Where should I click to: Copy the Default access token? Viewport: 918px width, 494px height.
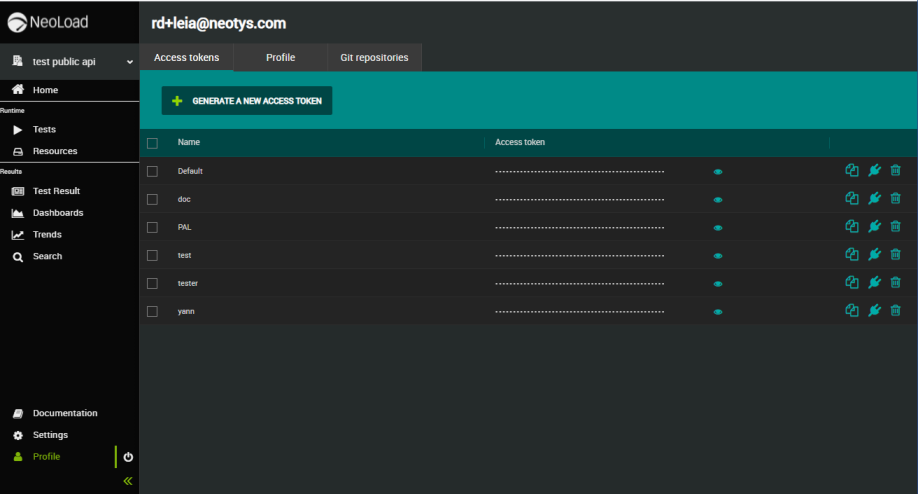coord(852,170)
